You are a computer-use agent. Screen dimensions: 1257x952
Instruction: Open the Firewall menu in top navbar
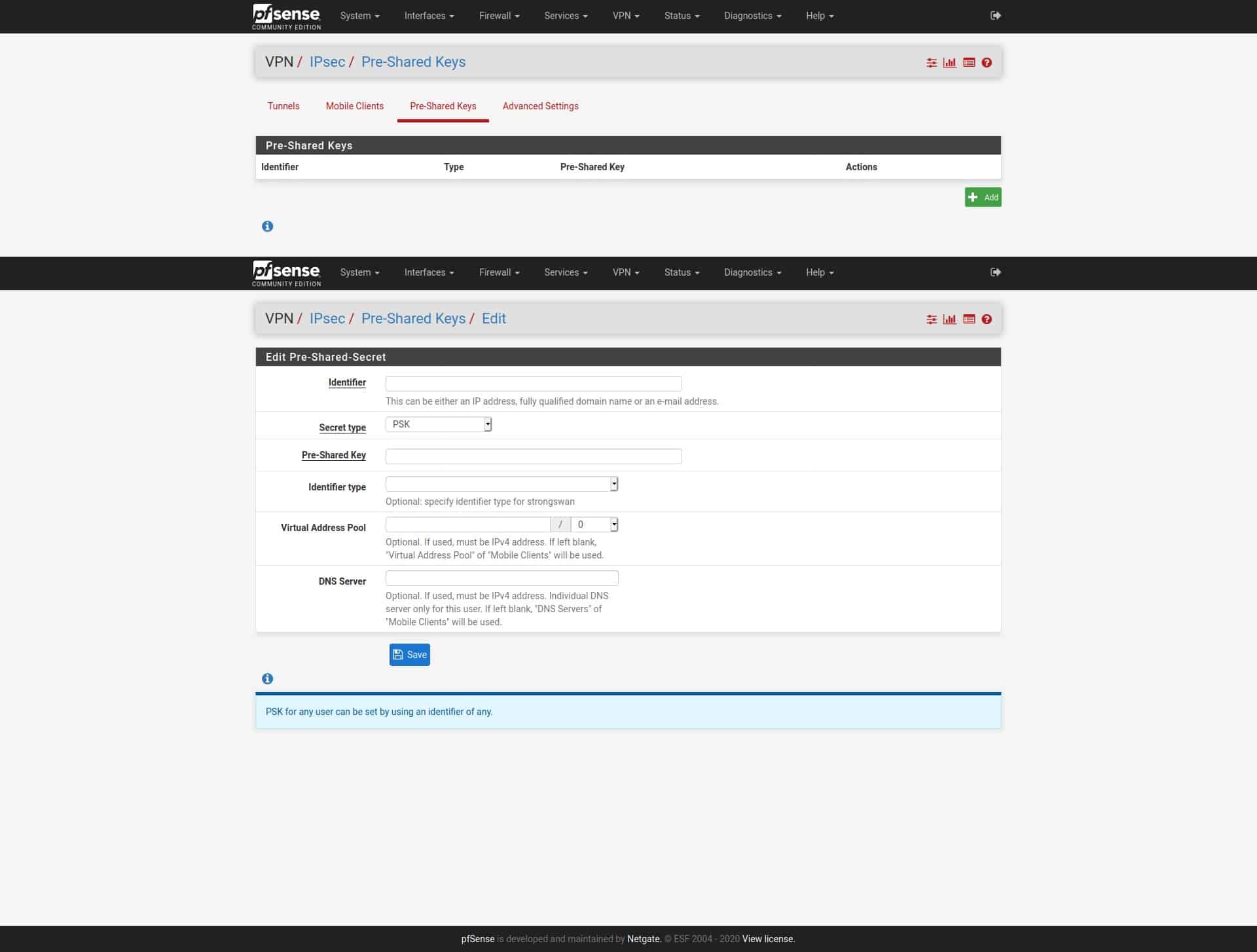[x=499, y=16]
